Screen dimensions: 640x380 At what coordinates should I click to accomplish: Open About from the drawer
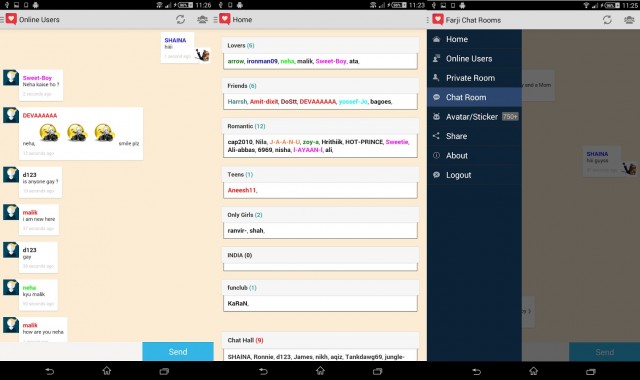474,156
